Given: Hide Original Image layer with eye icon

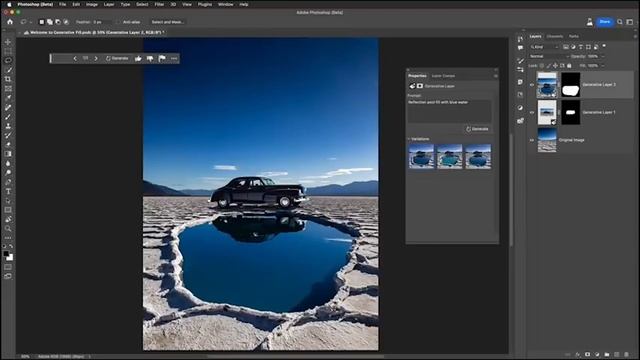Looking at the screenshot, I should pos(532,140).
